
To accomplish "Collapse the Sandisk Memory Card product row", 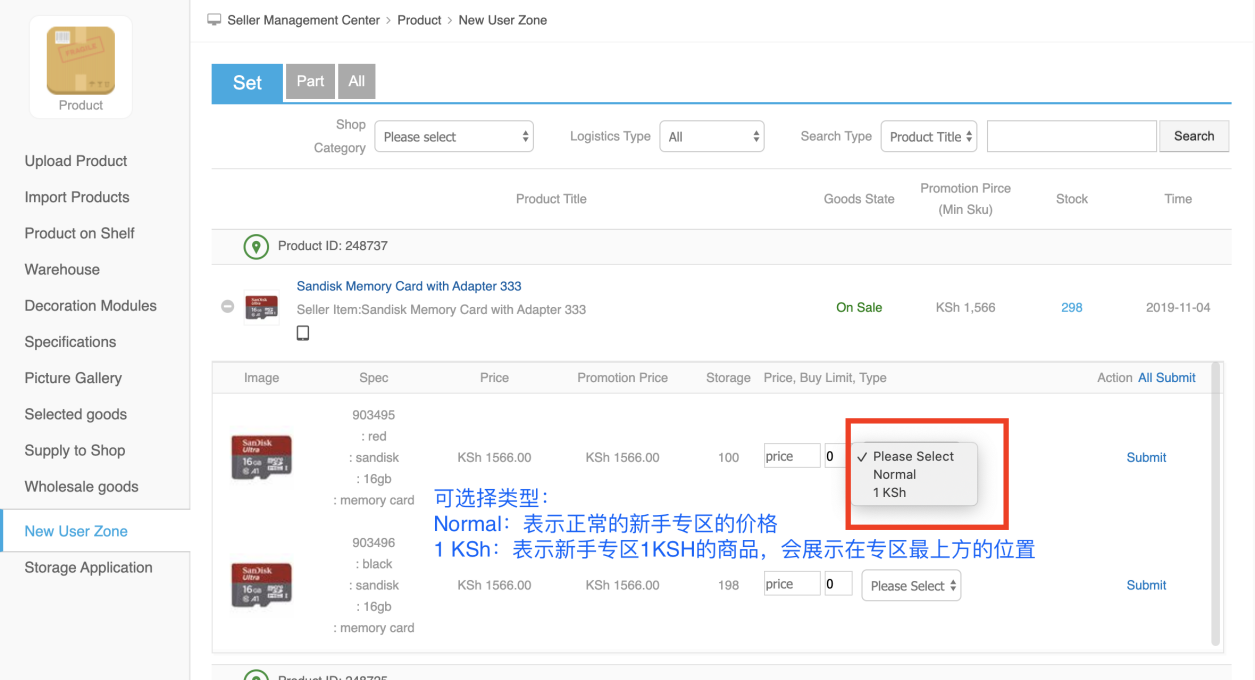I will 227,307.
